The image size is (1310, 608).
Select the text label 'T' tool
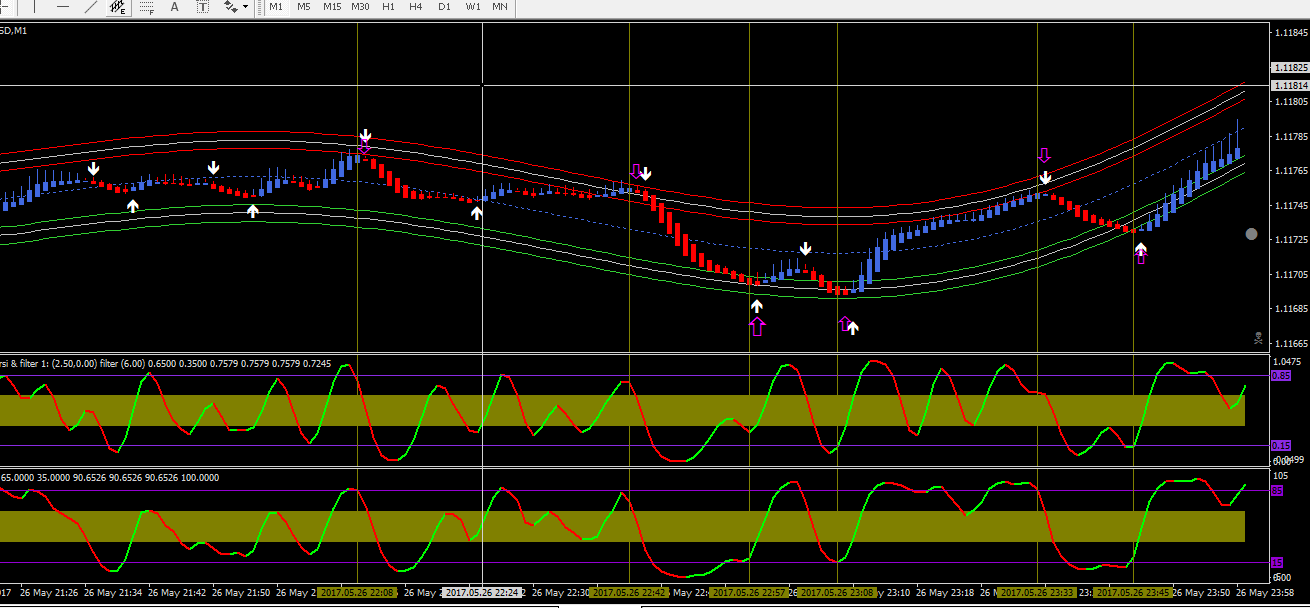(x=203, y=7)
